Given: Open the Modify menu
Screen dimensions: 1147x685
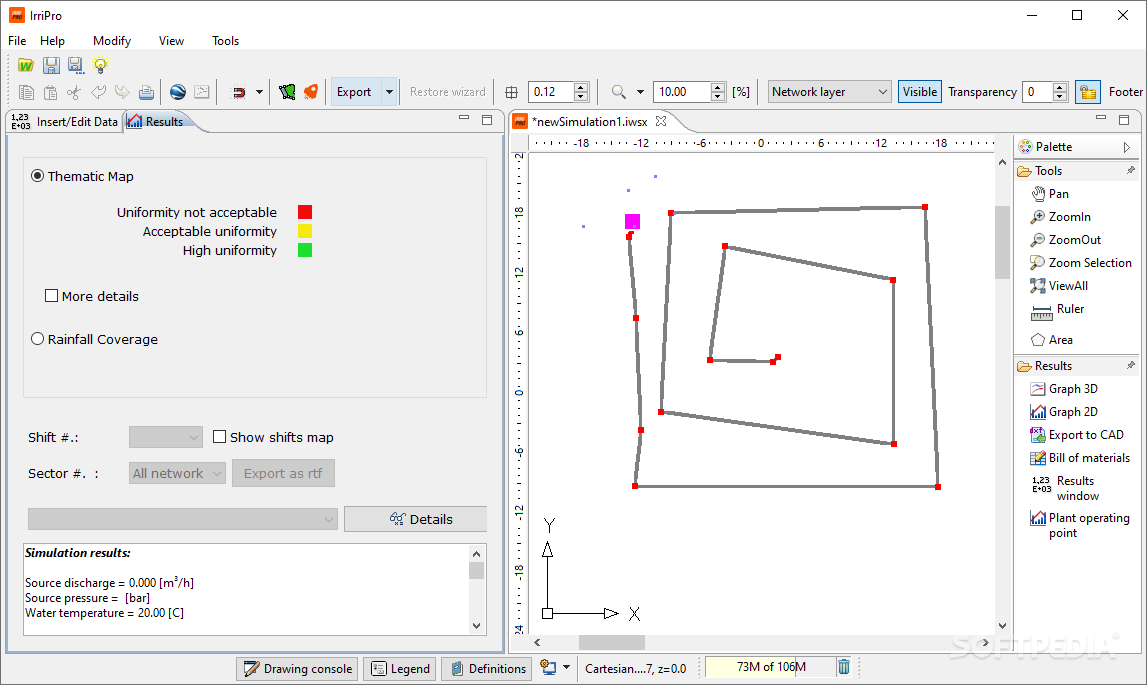Looking at the screenshot, I should [x=112, y=41].
